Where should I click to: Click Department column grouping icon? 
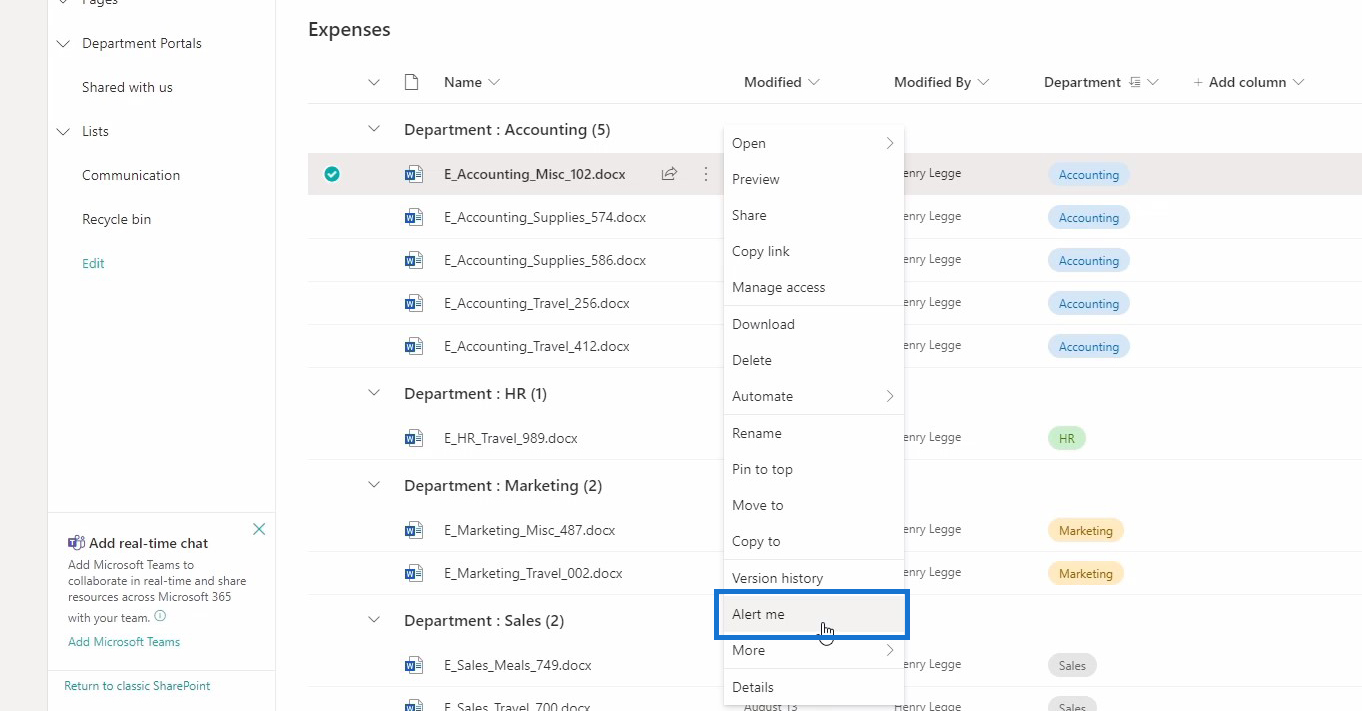(x=1135, y=82)
